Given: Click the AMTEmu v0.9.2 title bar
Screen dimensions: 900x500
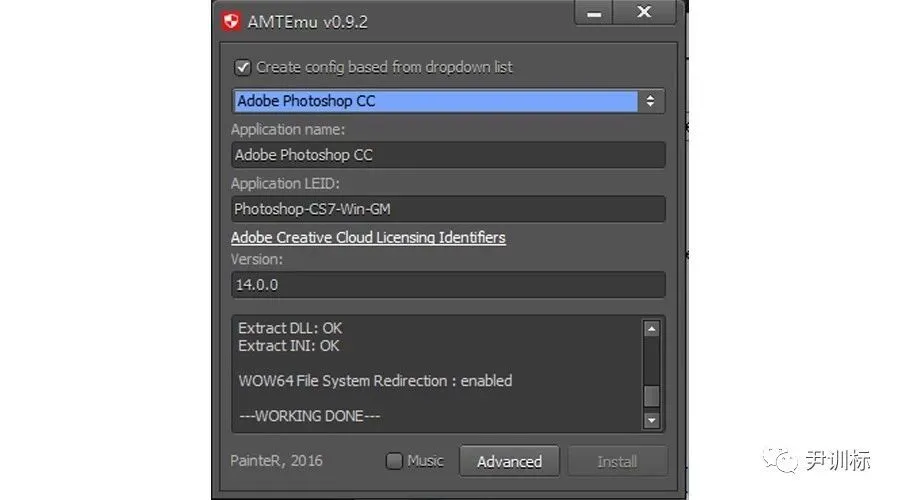Looking at the screenshot, I should [x=400, y=19].
